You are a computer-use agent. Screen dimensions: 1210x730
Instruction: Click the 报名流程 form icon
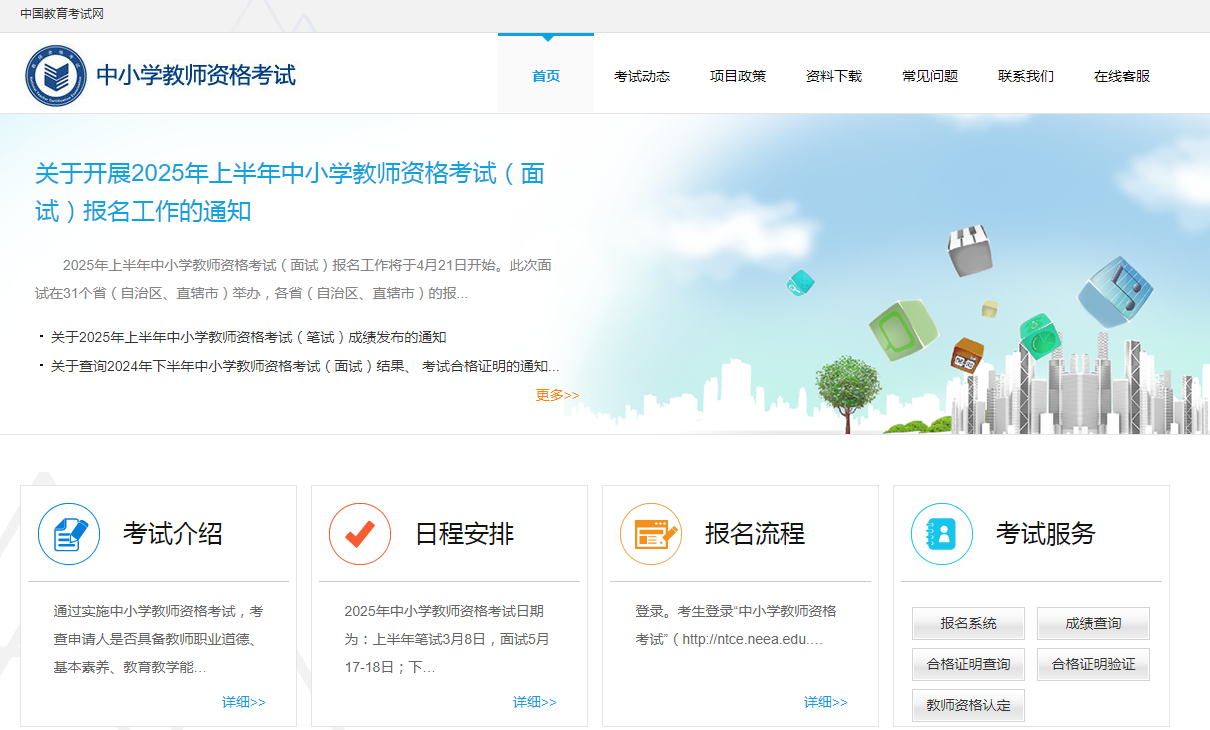point(651,534)
